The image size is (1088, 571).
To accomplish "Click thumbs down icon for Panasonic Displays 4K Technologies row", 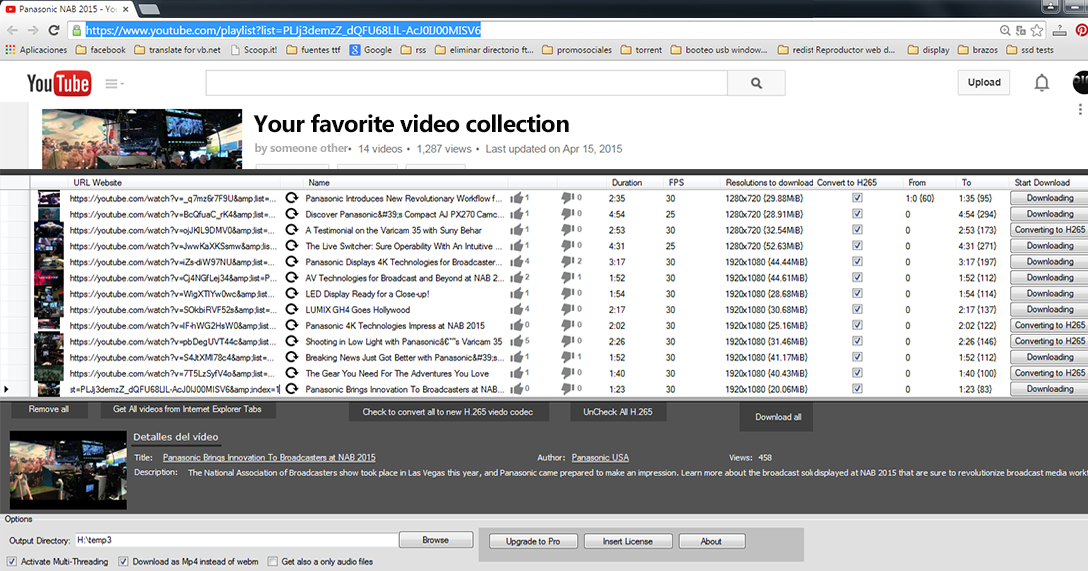I will (x=567, y=262).
